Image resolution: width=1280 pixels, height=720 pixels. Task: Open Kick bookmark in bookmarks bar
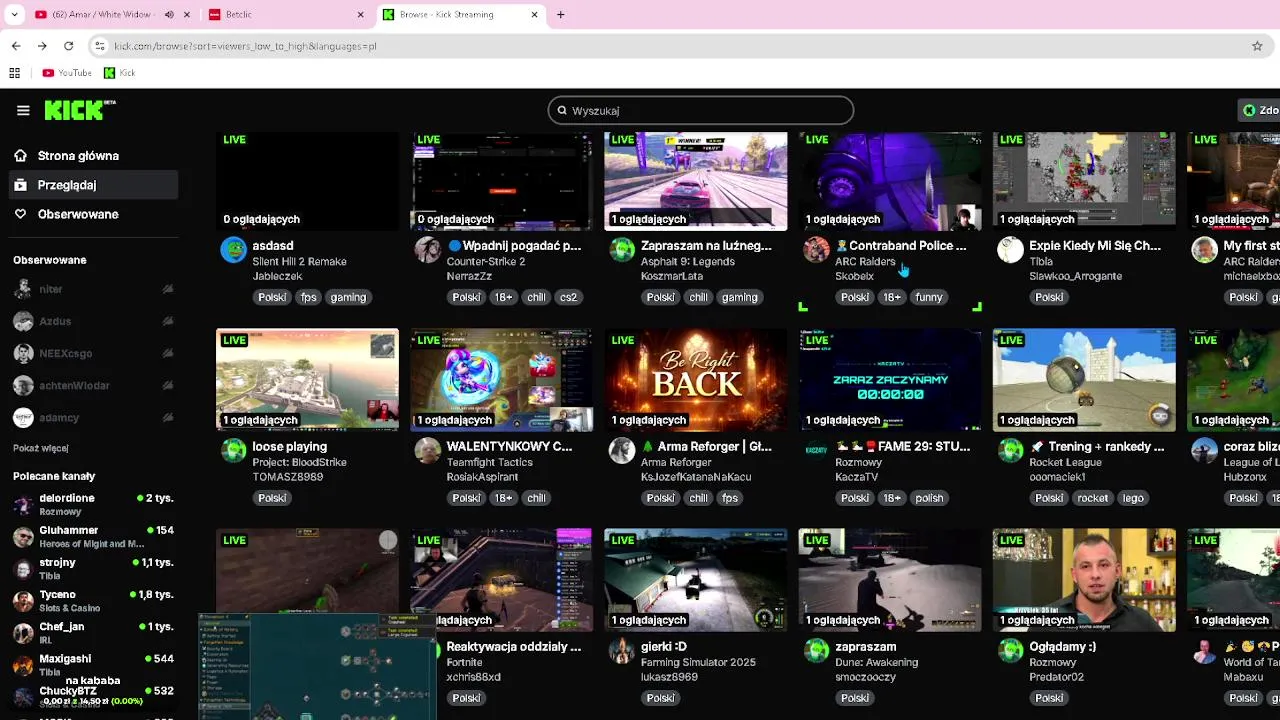(x=120, y=73)
